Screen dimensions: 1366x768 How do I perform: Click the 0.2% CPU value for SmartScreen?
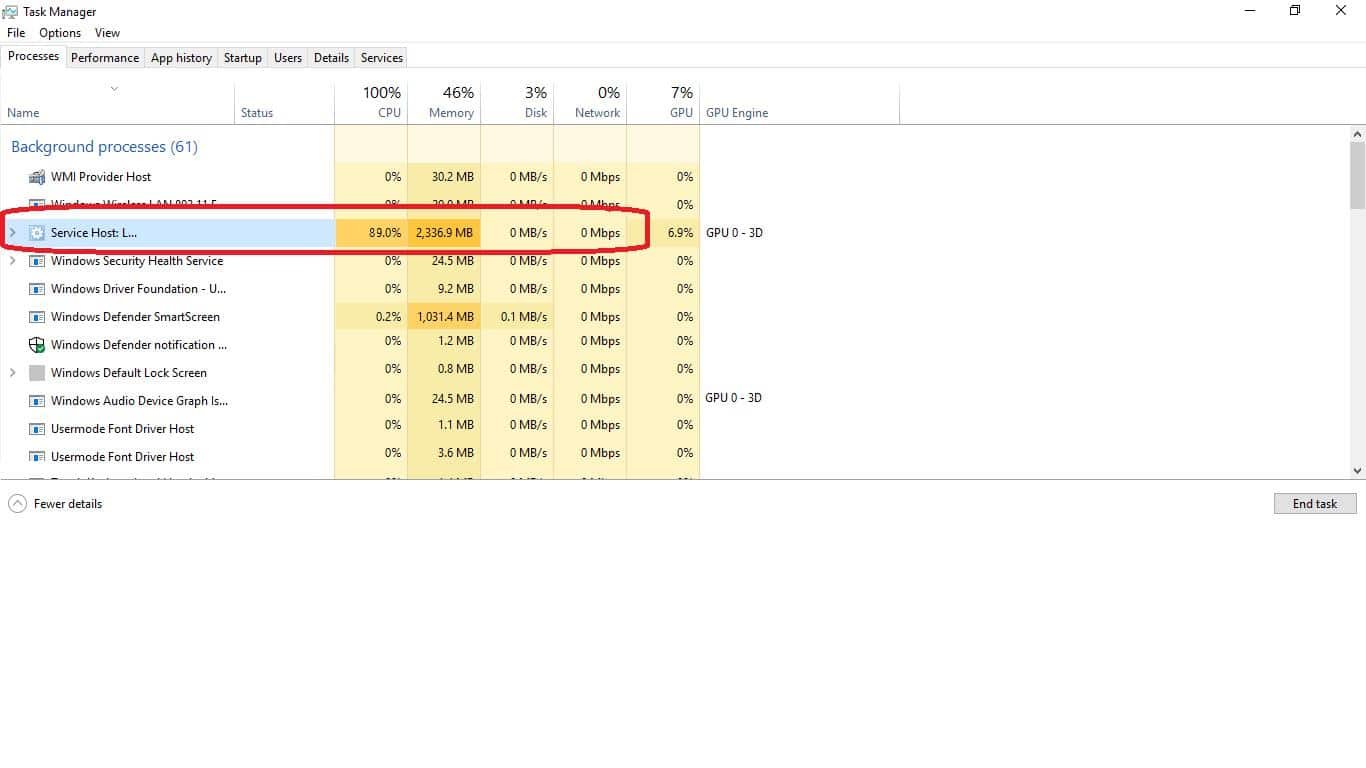[x=387, y=317]
